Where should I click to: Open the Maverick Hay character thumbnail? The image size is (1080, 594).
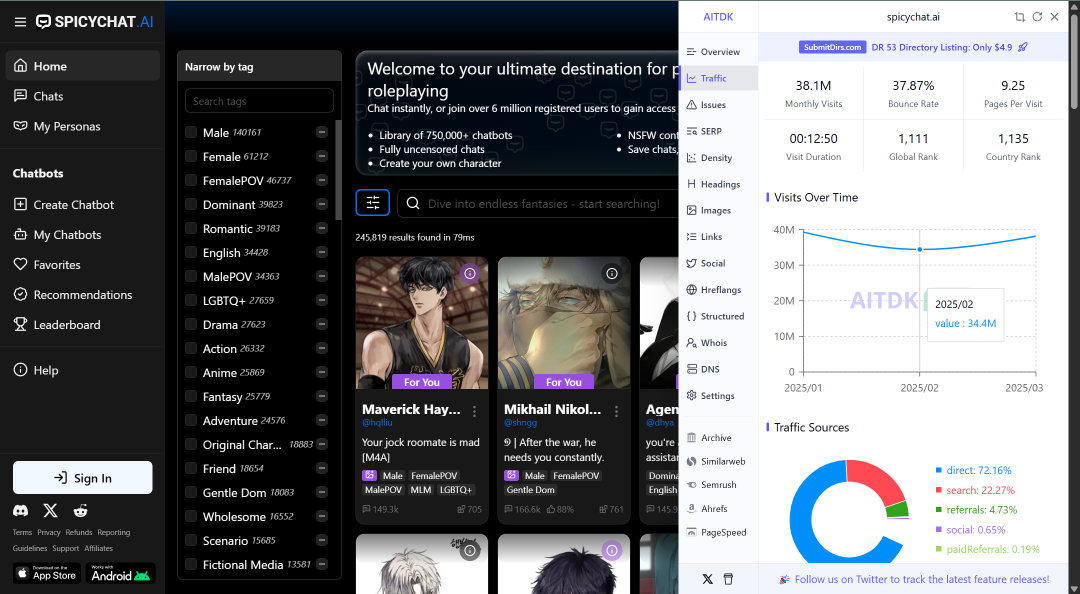[422, 323]
